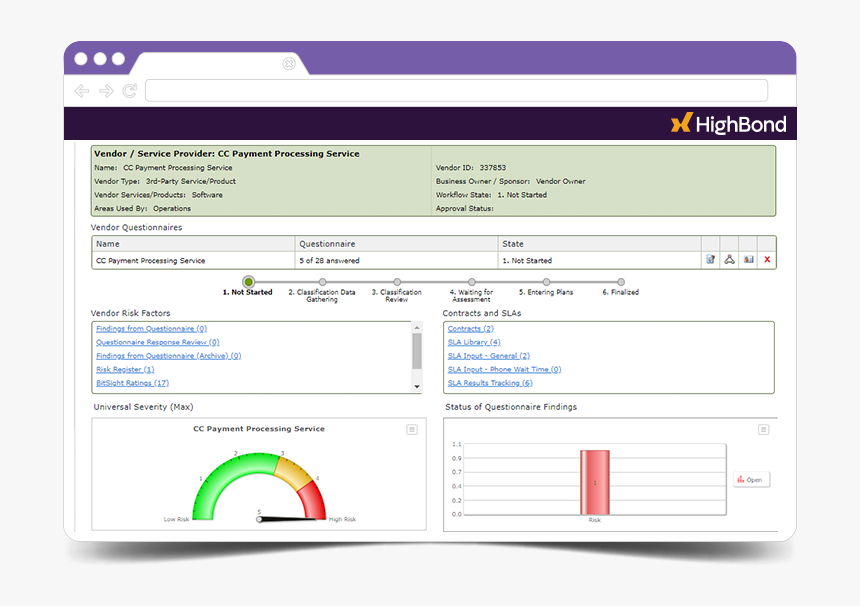Click the 'Low Risk' gauge label
This screenshot has height=606, width=860.
[x=176, y=519]
